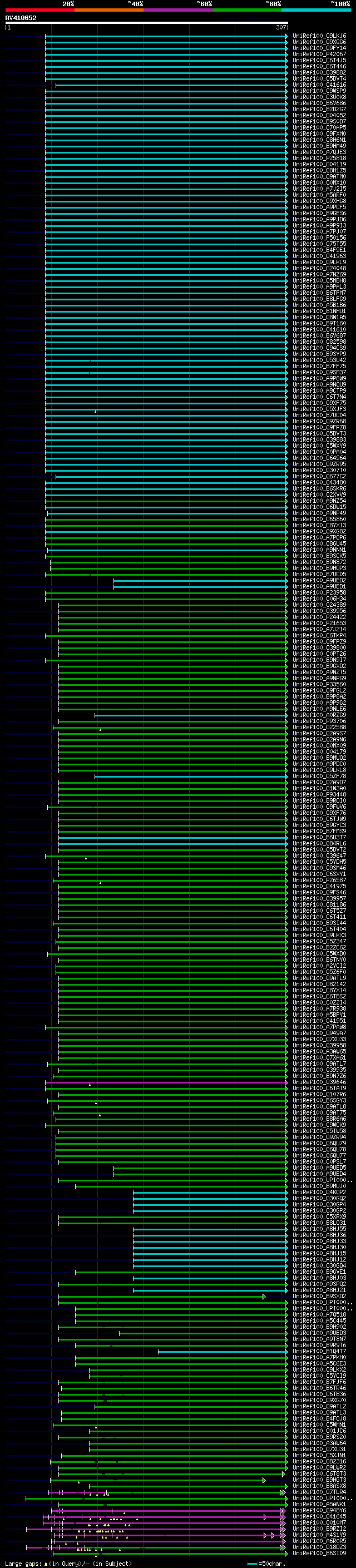Open hit UniRef100_C6T446
Screen dimensions: 356x1568
tap(319, 66)
